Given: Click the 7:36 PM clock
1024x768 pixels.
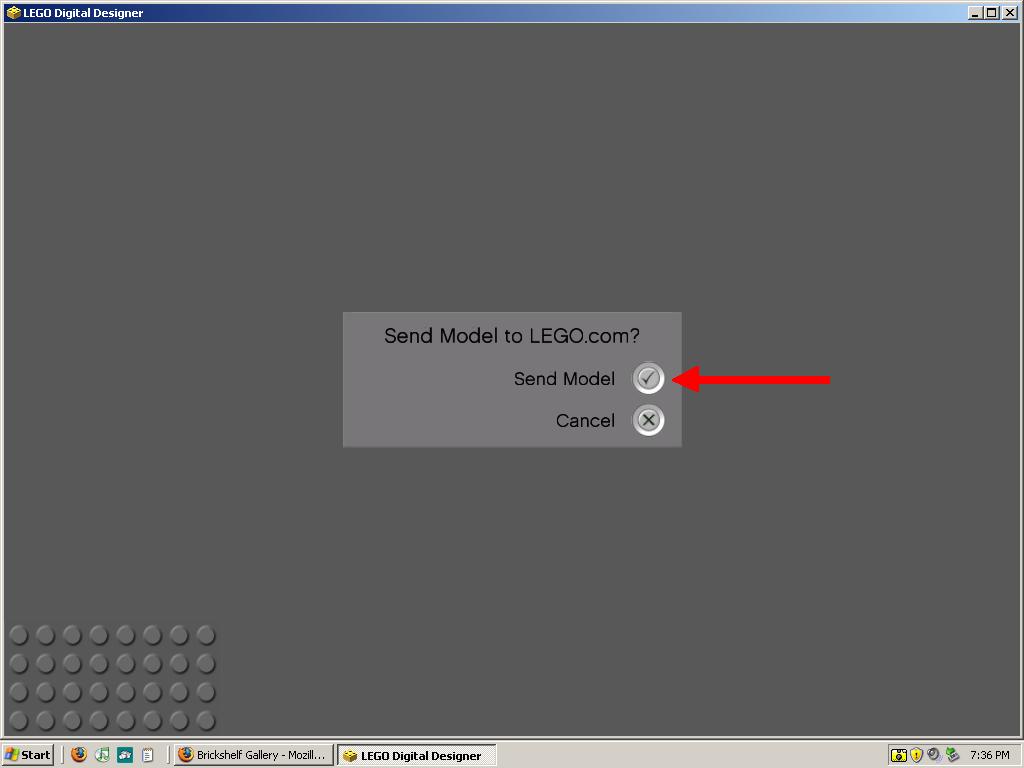Looking at the screenshot, I should click(989, 755).
